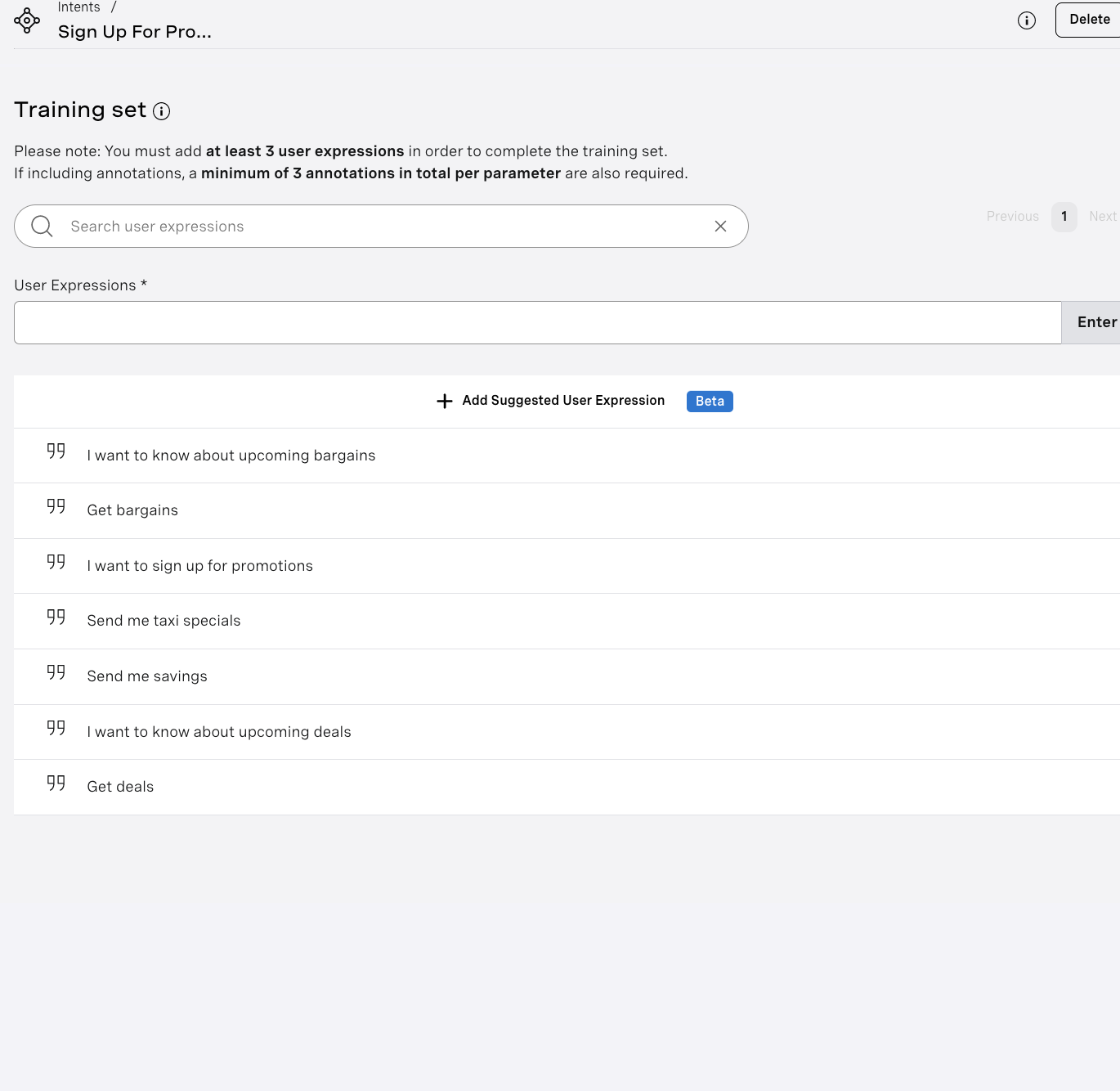Click the Beta badge
This screenshot has width=1120, height=1091.
(x=710, y=402)
